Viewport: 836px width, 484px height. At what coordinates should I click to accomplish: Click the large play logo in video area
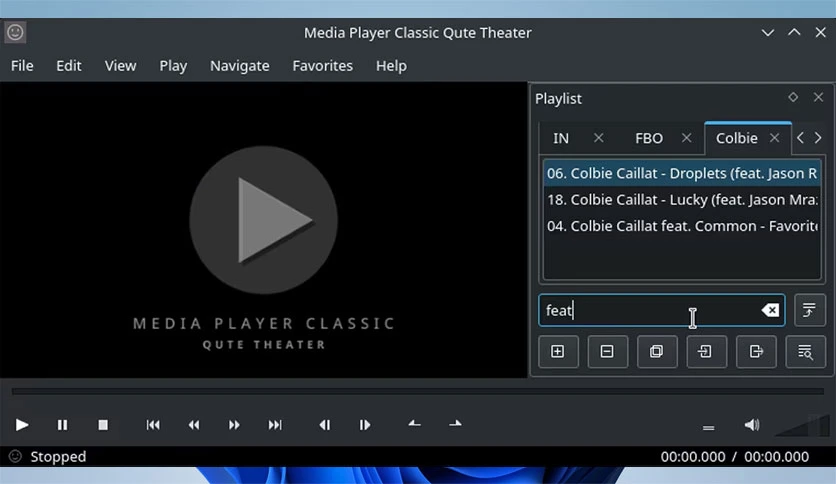tap(263, 220)
